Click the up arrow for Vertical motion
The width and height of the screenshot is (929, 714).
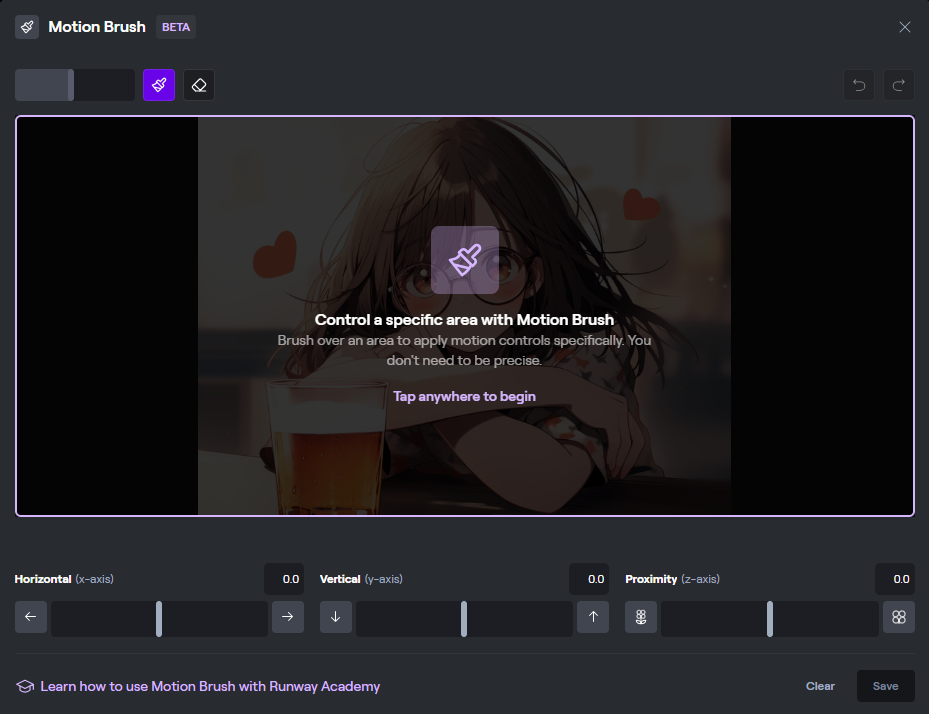tap(593, 617)
